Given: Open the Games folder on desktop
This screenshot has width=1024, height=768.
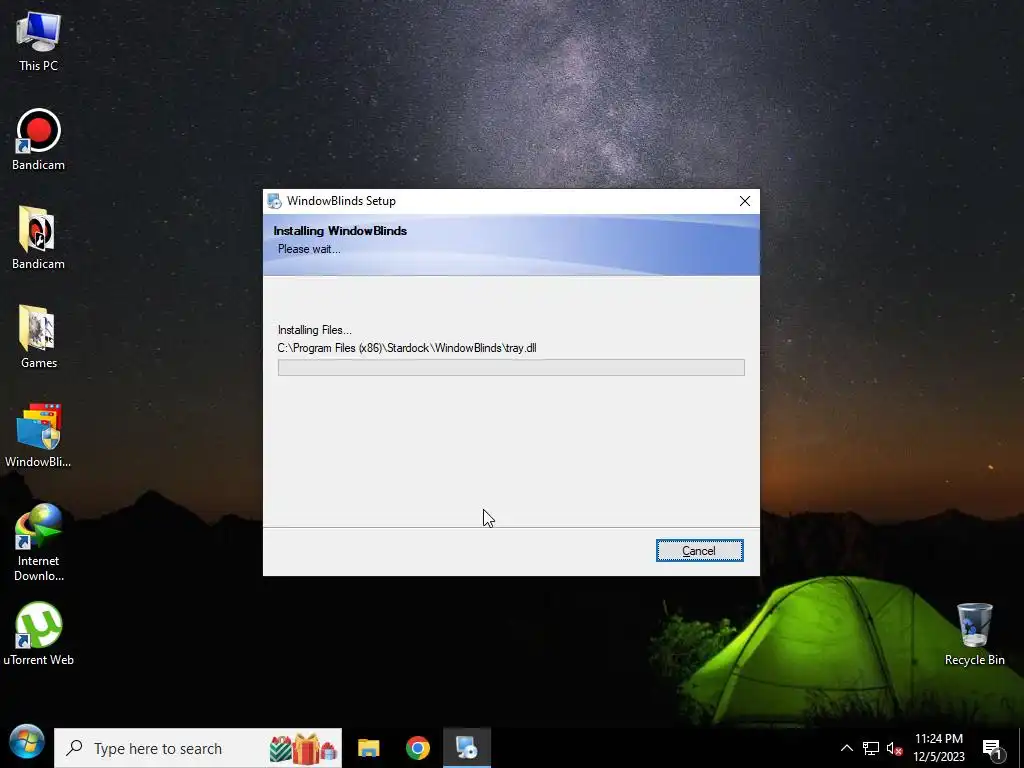Looking at the screenshot, I should 38,337.
